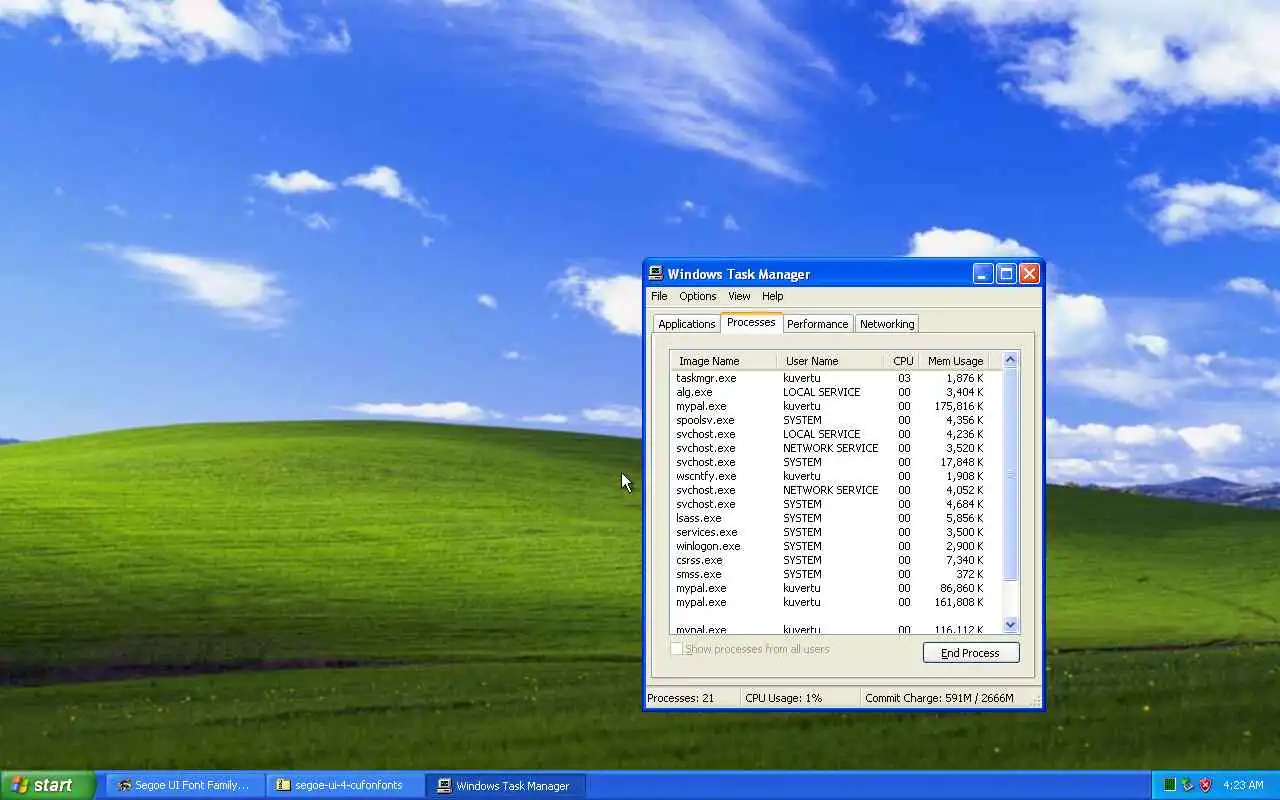This screenshot has width=1280, height=800.
Task: Open the View menu
Action: coord(739,296)
